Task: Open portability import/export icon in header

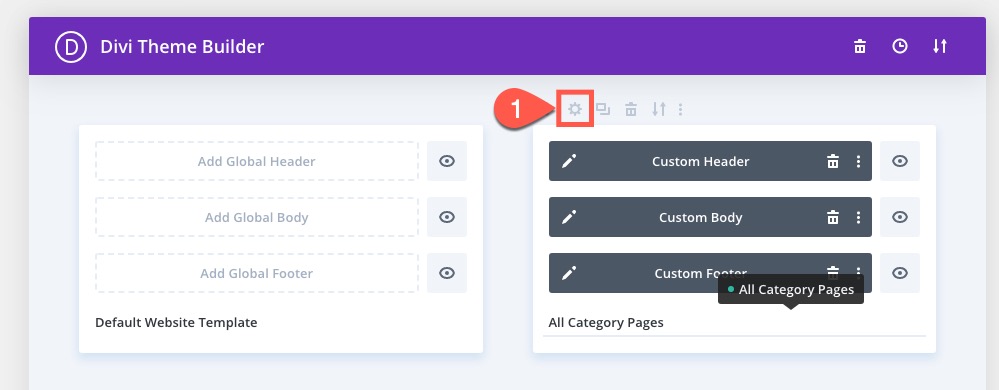Action: click(x=940, y=47)
